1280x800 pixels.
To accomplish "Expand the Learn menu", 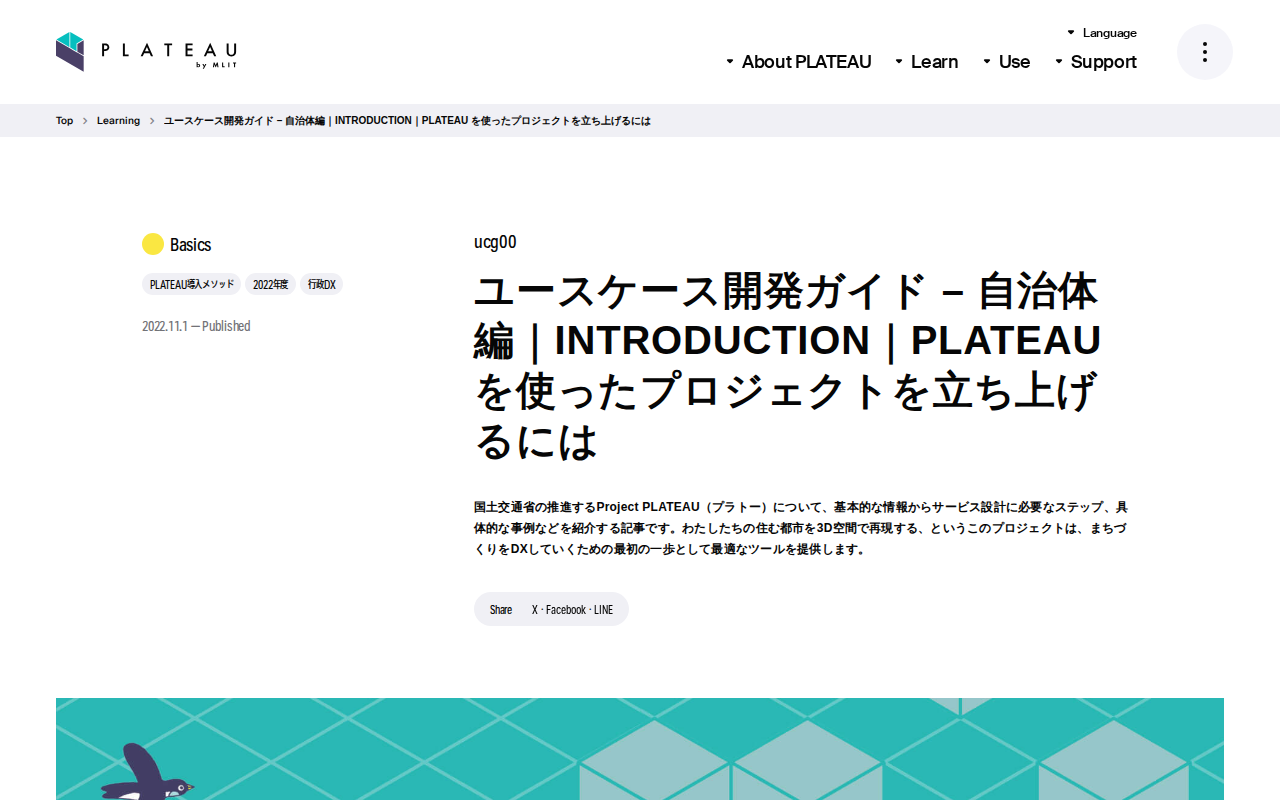I will tap(927, 62).
